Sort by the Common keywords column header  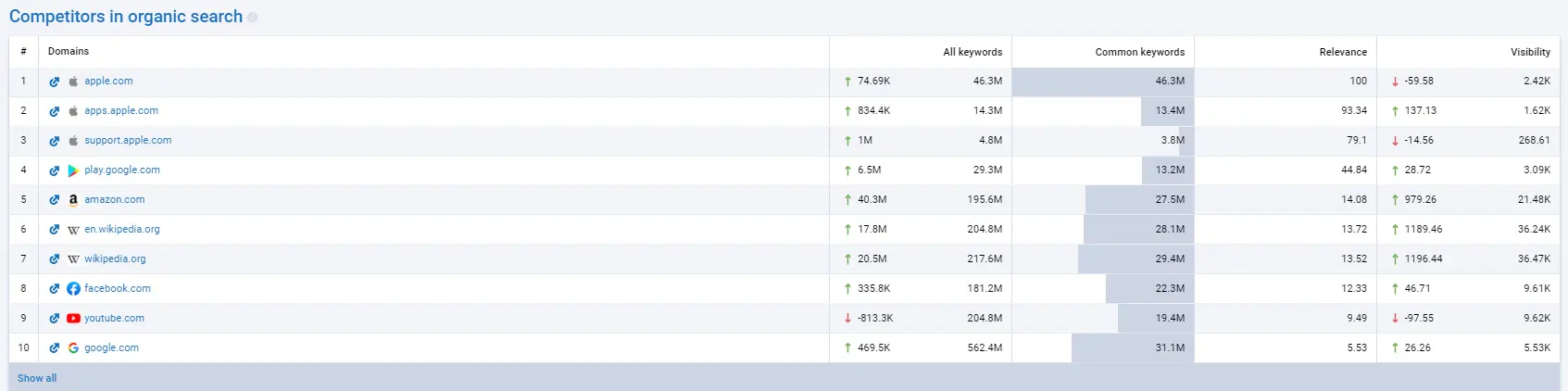[x=1139, y=52]
